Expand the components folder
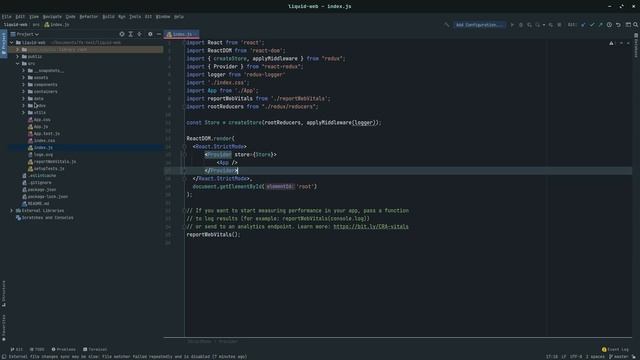 pos(23,84)
